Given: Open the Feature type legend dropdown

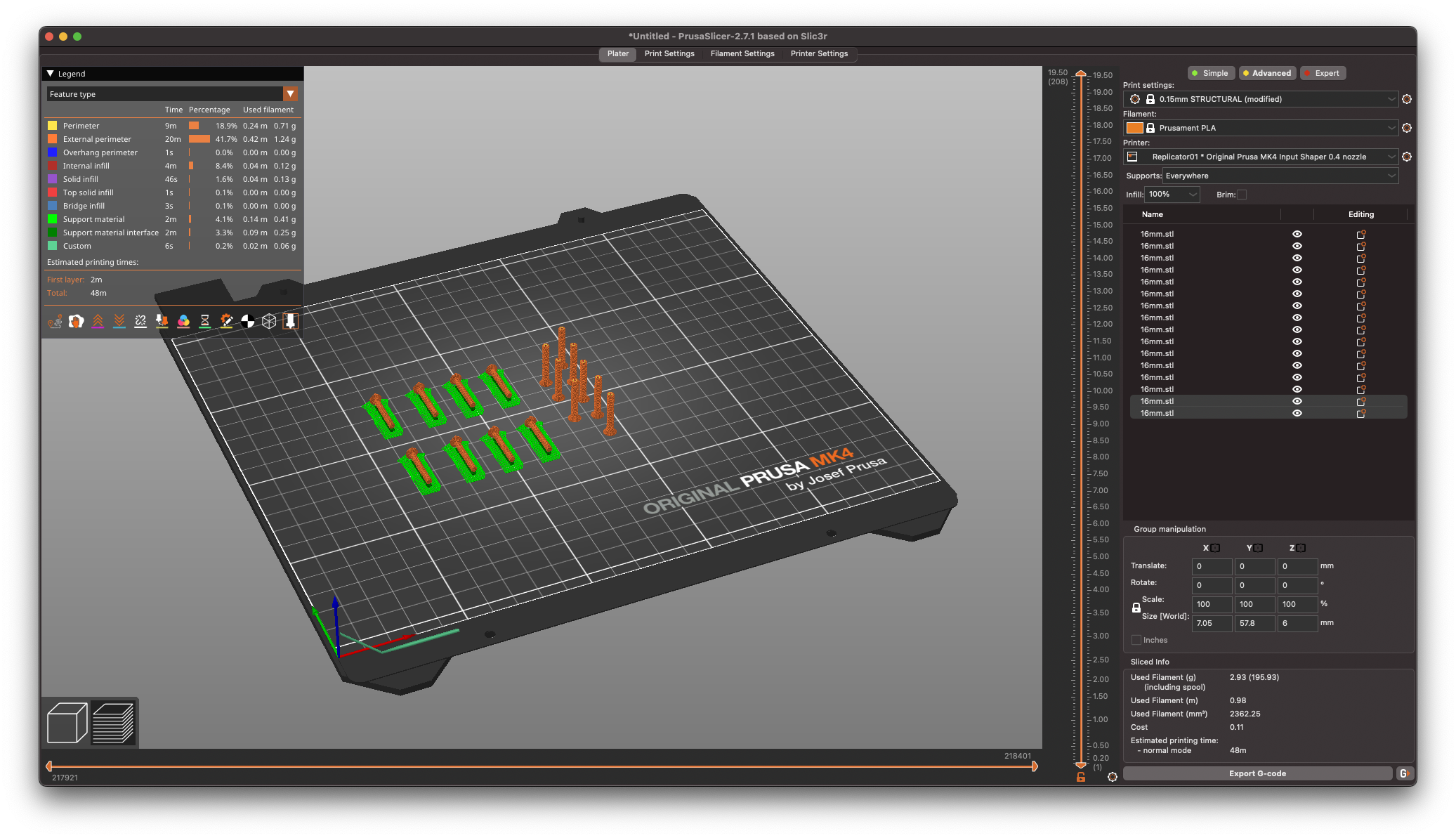Looking at the screenshot, I should pyautogui.click(x=290, y=94).
